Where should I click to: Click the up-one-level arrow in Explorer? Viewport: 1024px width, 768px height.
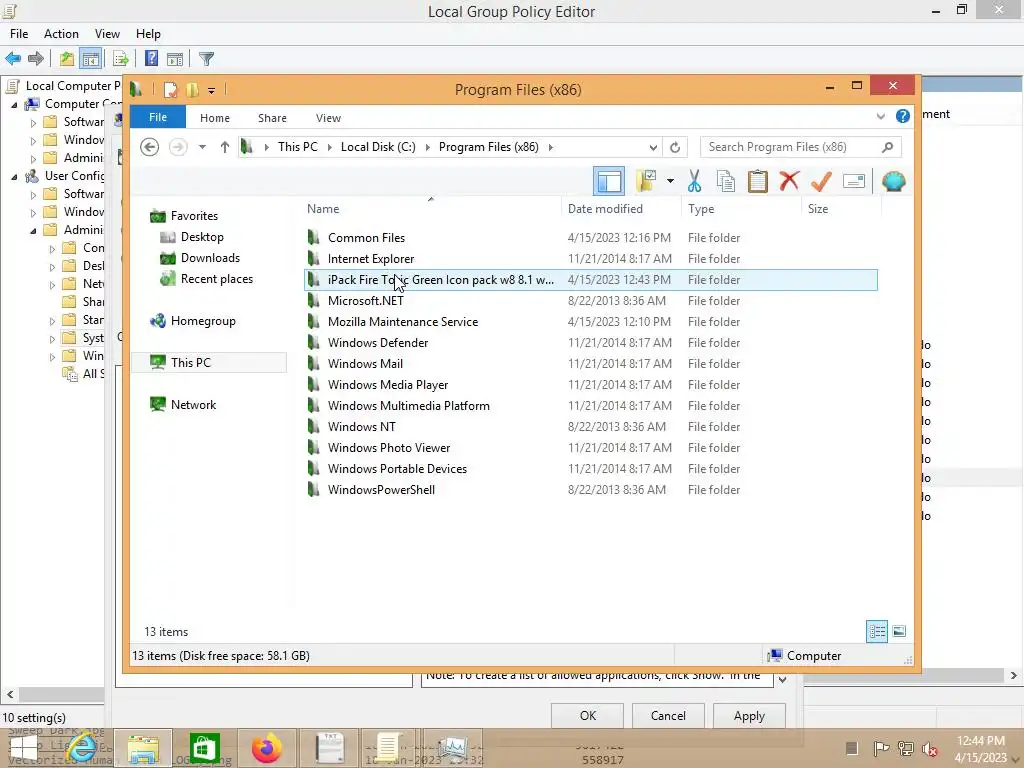pos(225,147)
